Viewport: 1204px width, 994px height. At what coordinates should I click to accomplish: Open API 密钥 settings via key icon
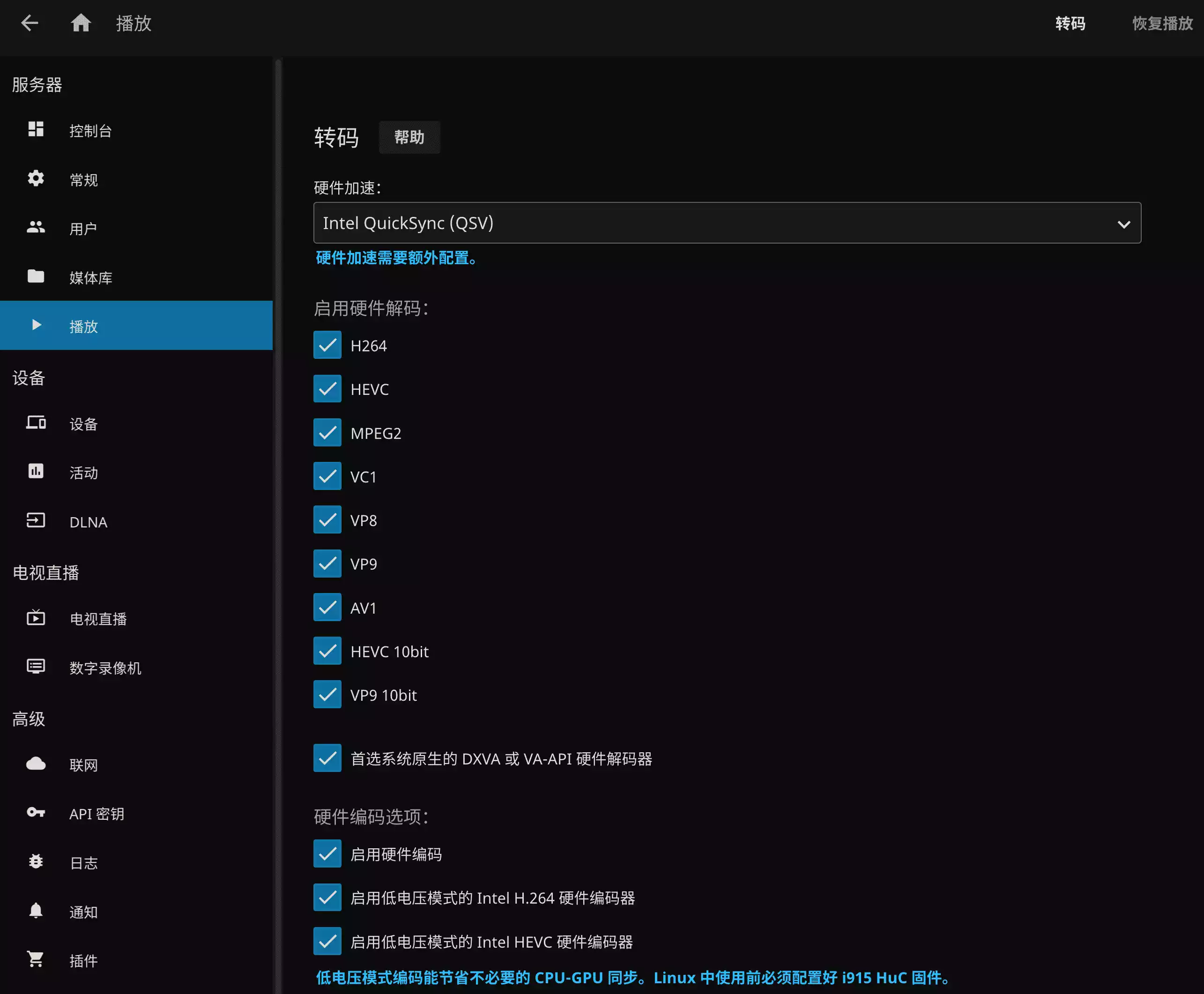pos(97,814)
